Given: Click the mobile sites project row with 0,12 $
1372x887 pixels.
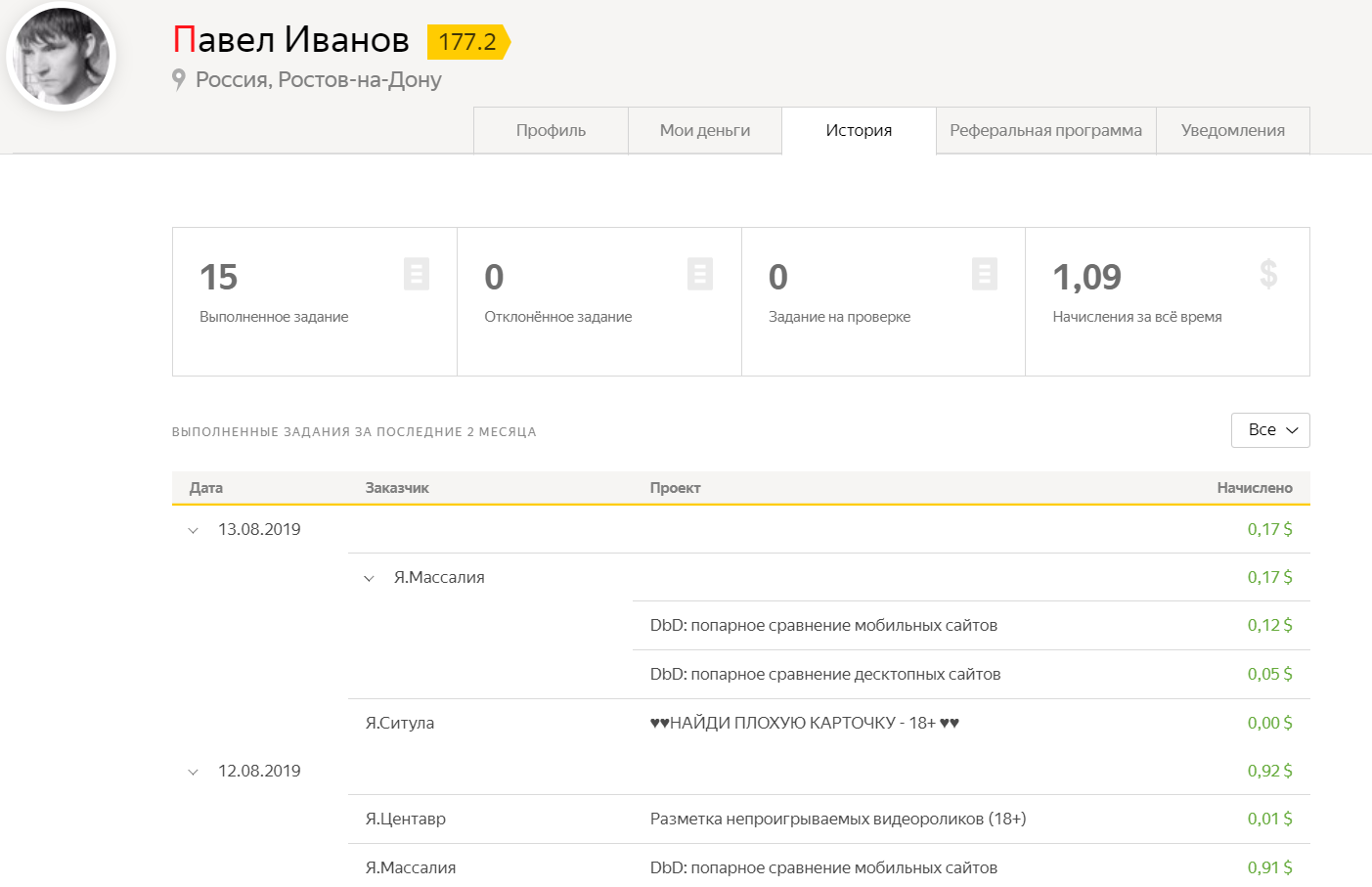Looking at the screenshot, I should [x=971, y=625].
